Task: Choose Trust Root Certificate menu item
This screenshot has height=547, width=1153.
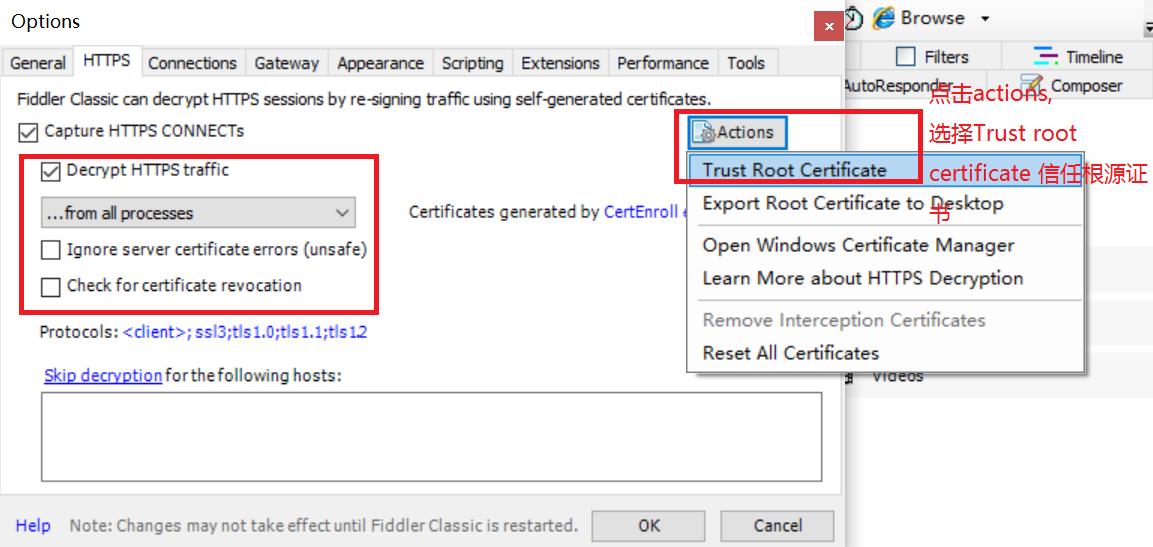Action: pos(885,170)
